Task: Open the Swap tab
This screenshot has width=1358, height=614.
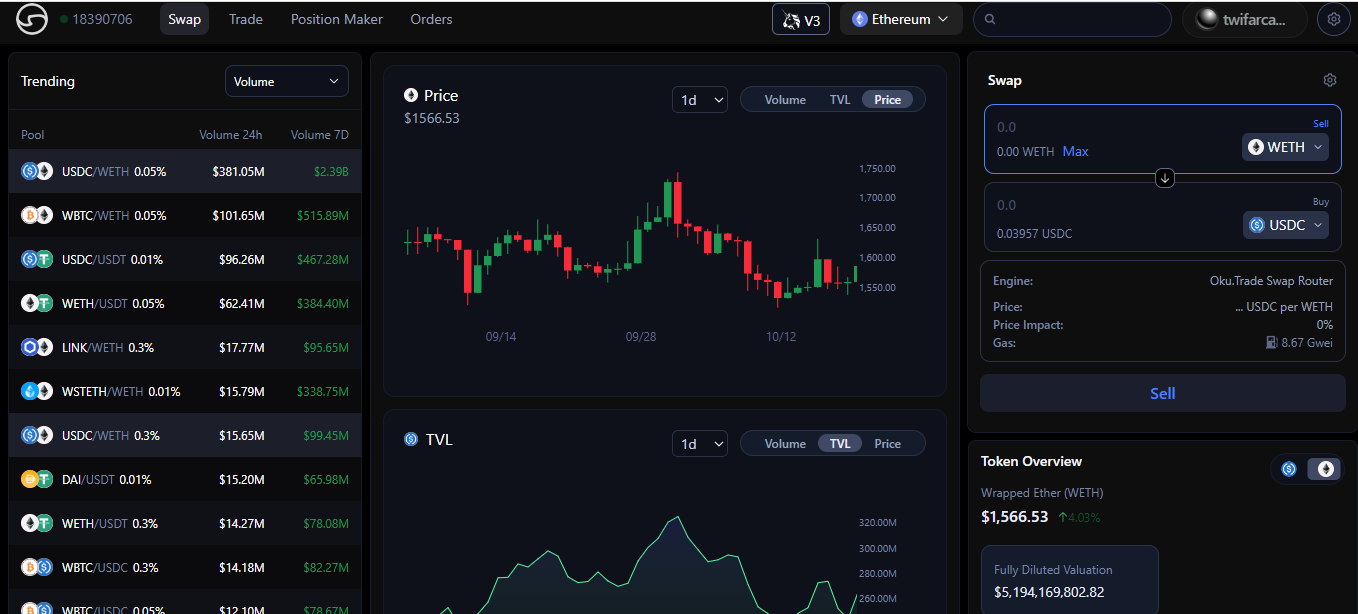Action: click(x=184, y=19)
